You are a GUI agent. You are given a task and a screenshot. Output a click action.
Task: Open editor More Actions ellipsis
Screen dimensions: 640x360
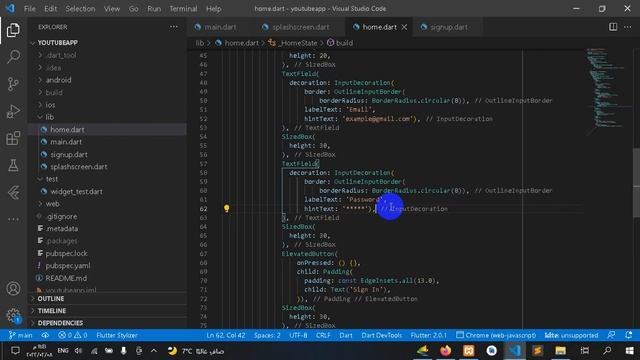tap(627, 27)
